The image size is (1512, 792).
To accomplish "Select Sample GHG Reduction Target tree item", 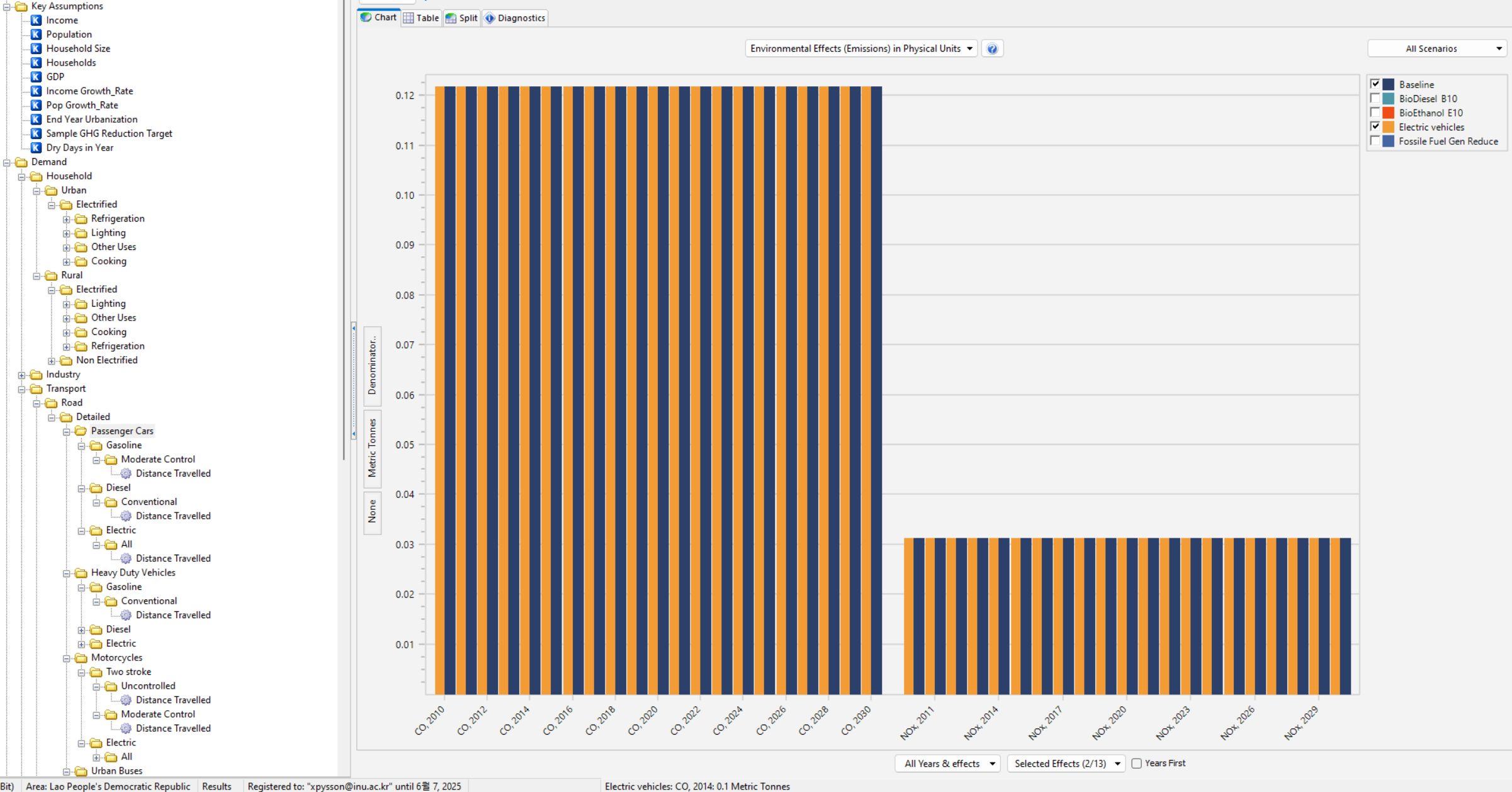I will pos(109,133).
